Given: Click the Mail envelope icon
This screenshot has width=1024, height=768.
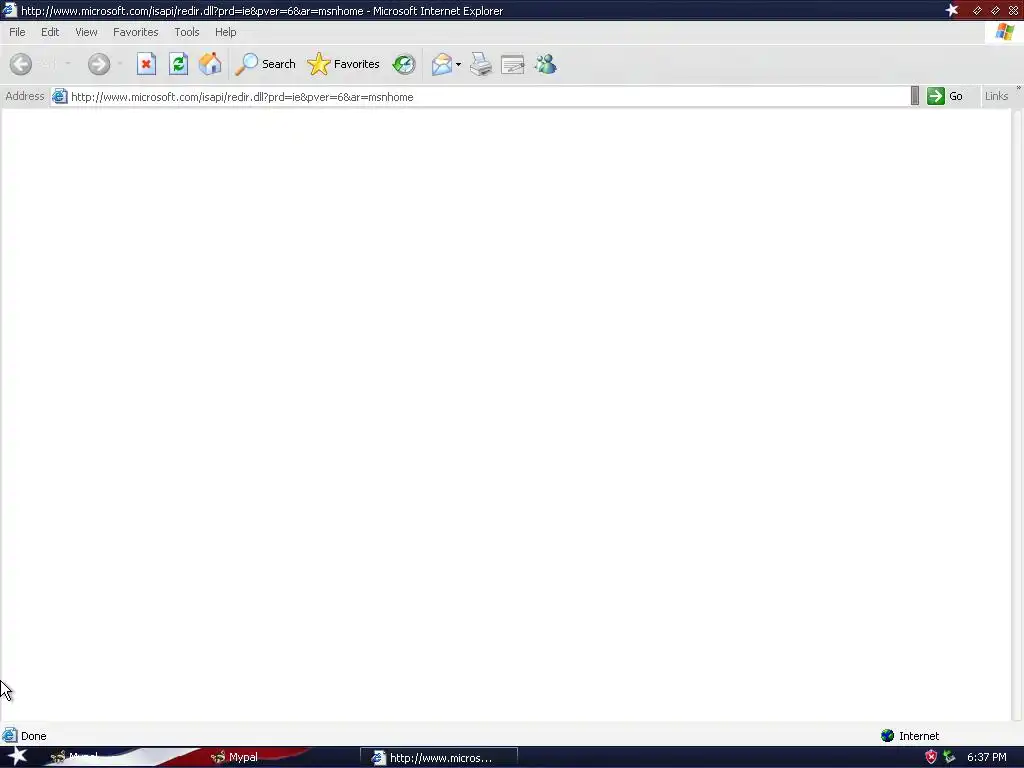Looking at the screenshot, I should [442, 64].
